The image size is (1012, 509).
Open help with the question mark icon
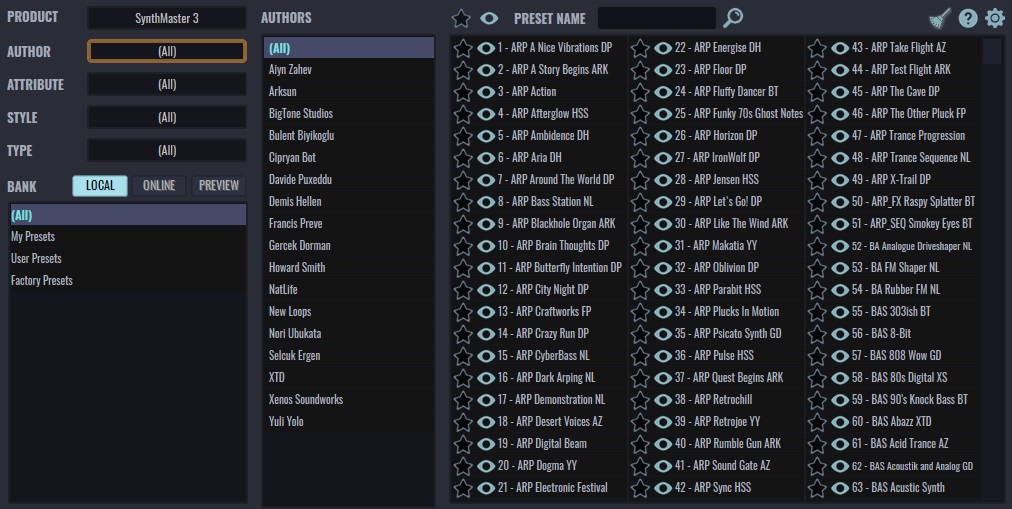click(x=967, y=19)
